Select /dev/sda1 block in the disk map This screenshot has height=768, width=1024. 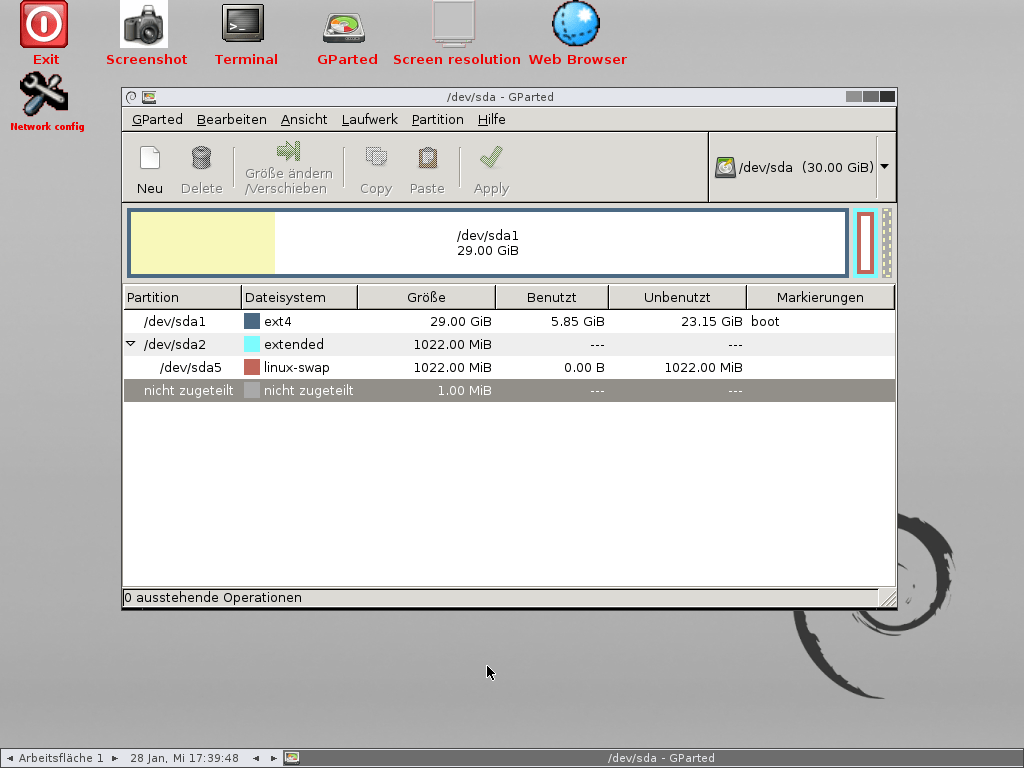[x=488, y=243]
